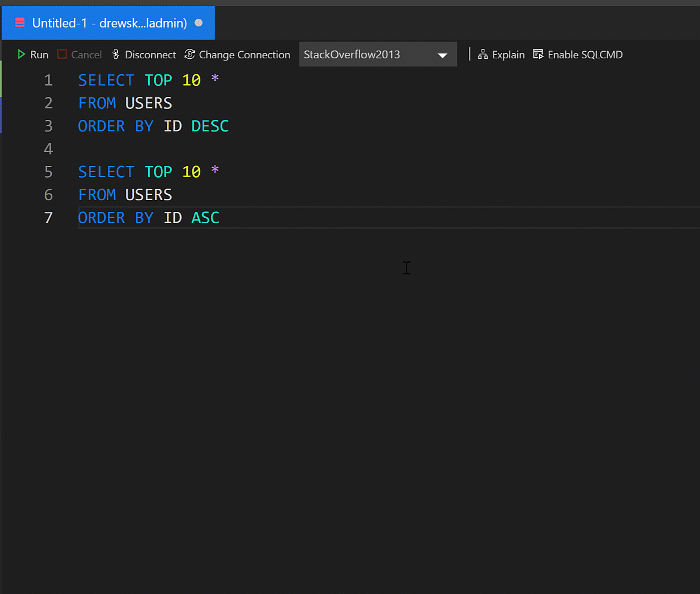Screen dimensions: 700x594
Task: Click line number 7 in gutter
Action: (48, 218)
